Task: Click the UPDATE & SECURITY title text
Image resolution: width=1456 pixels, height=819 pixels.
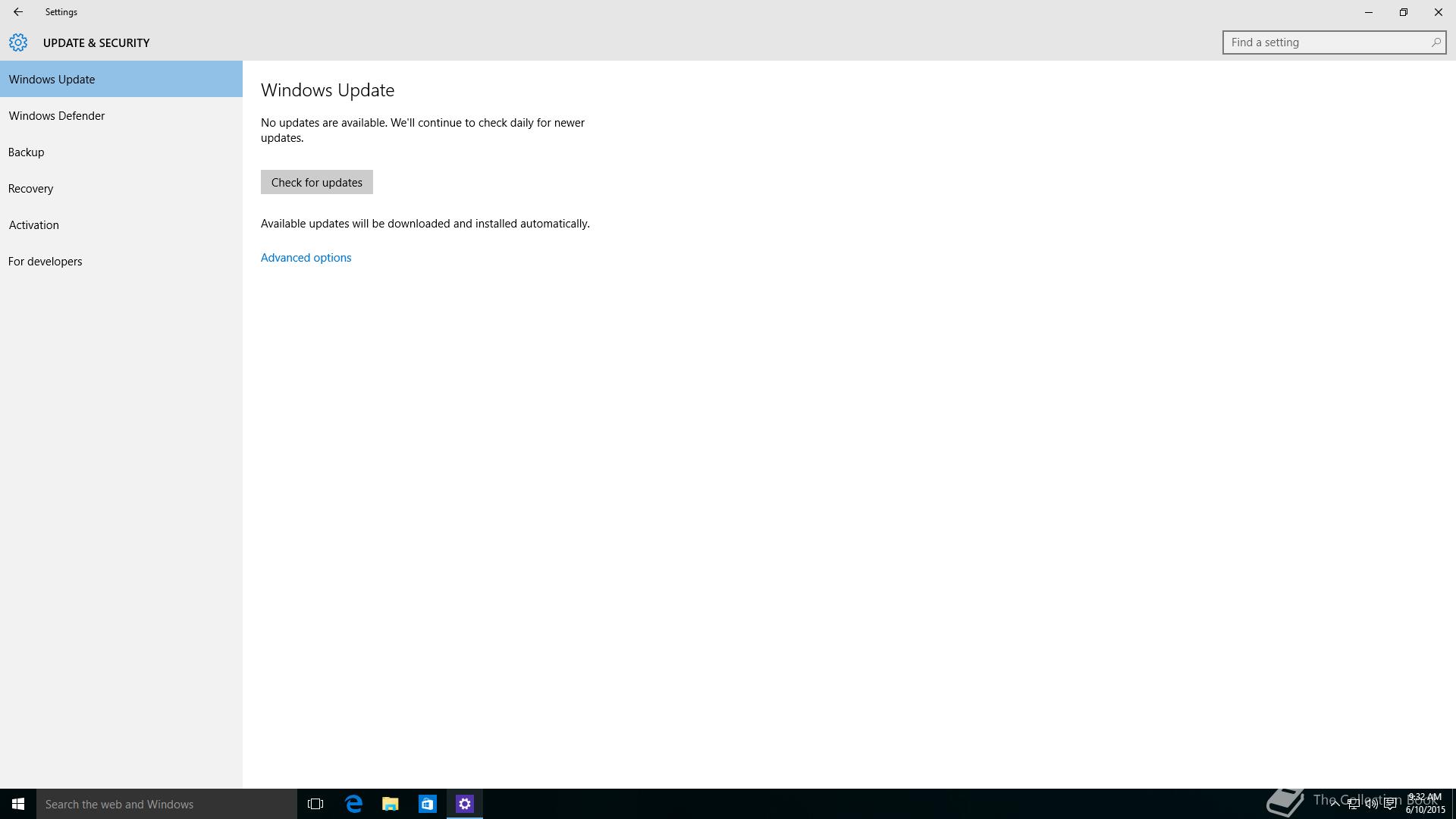Action: tap(96, 43)
